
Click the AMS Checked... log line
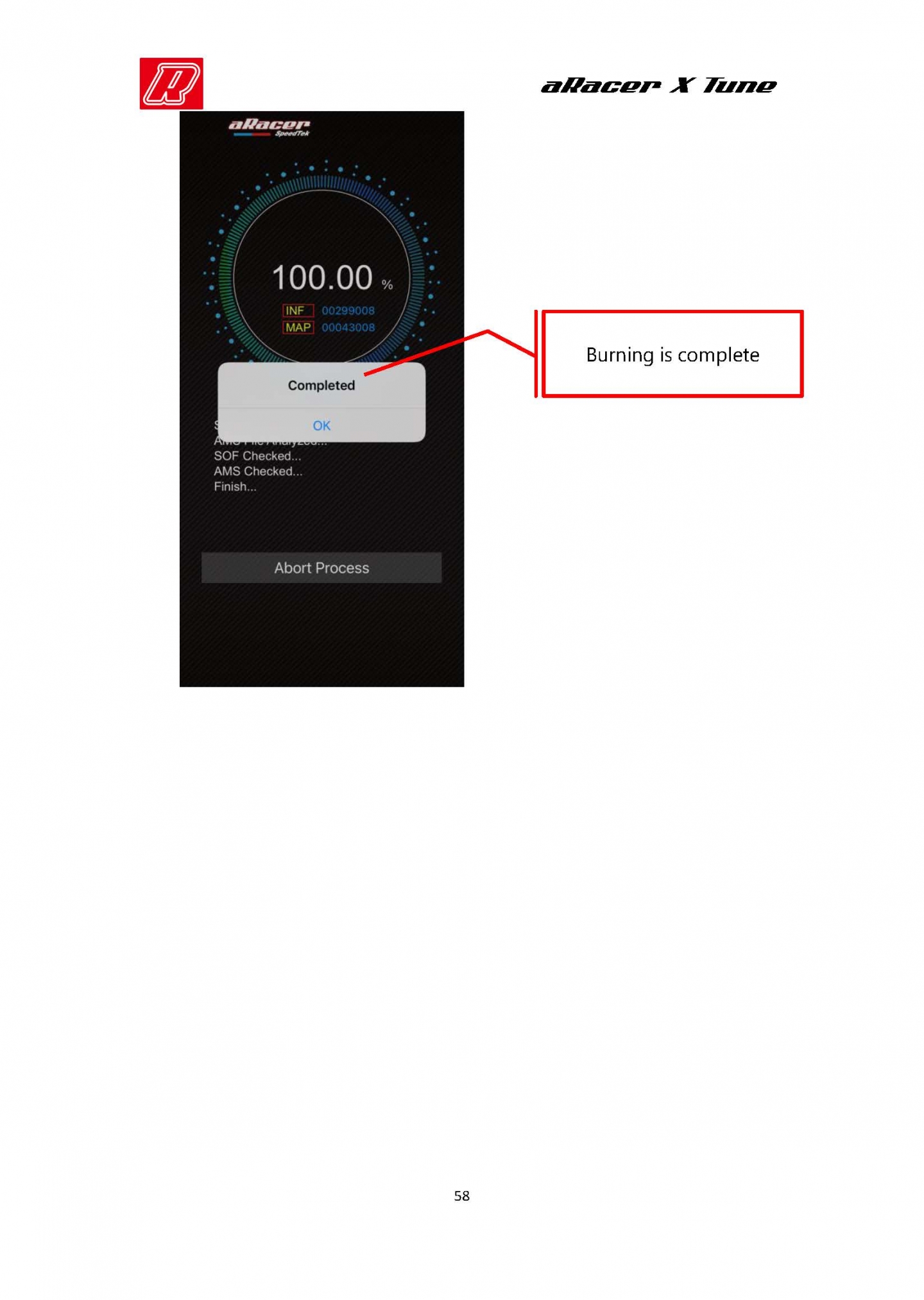[x=258, y=471]
